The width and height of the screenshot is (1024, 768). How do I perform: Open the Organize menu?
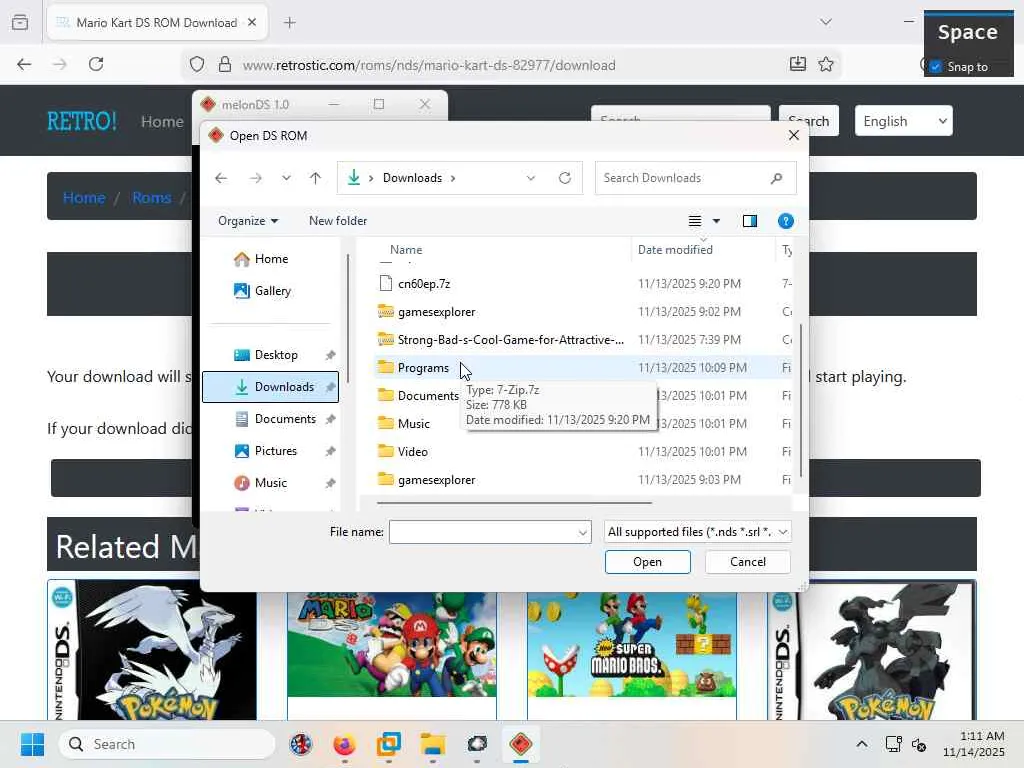(x=248, y=221)
